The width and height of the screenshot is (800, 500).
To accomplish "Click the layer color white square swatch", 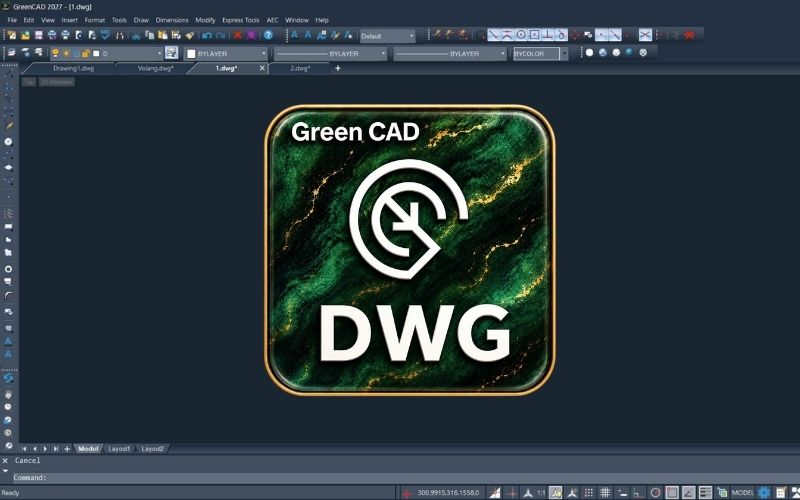I will [96, 53].
